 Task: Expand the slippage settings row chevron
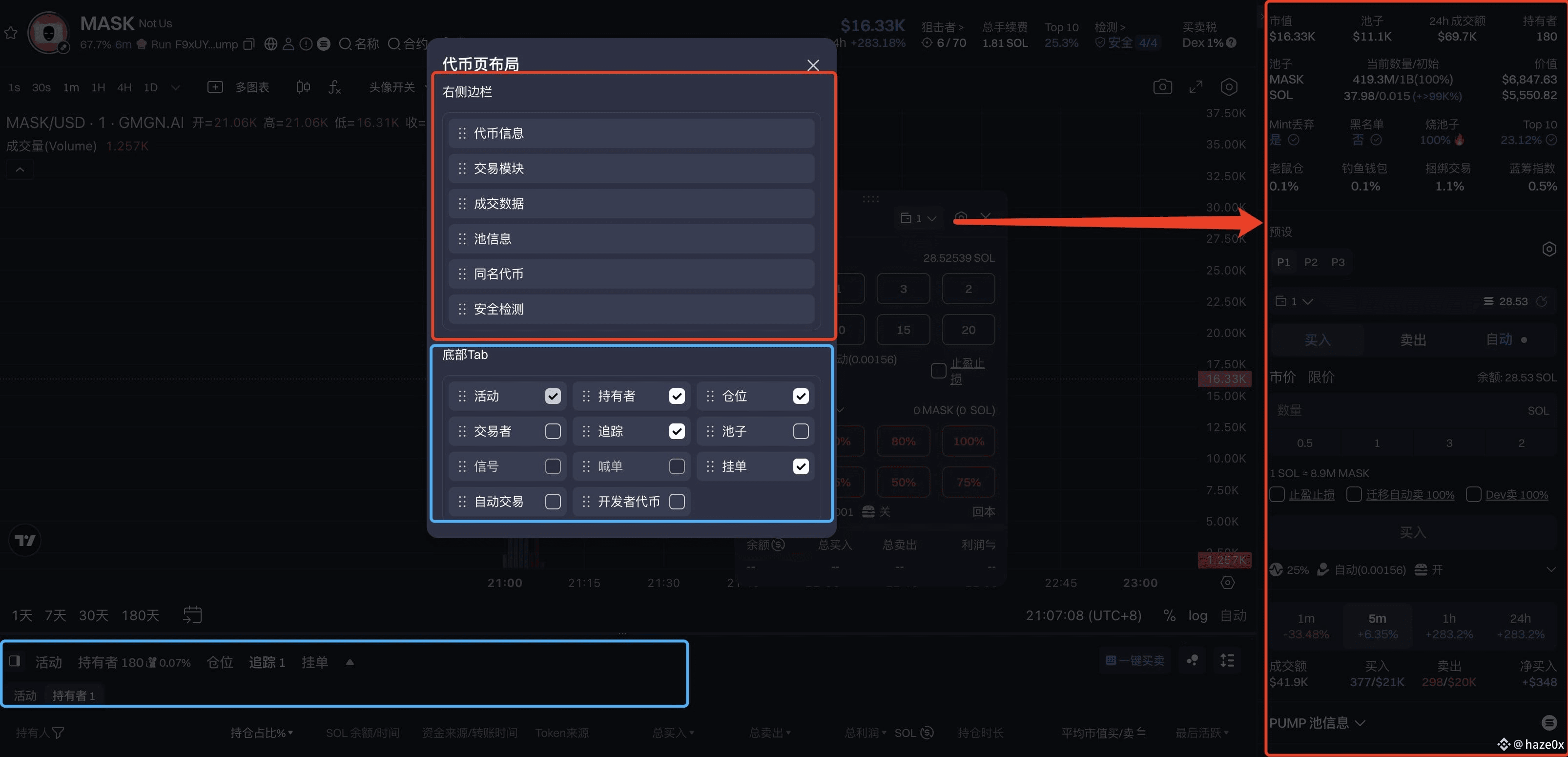[1550, 569]
